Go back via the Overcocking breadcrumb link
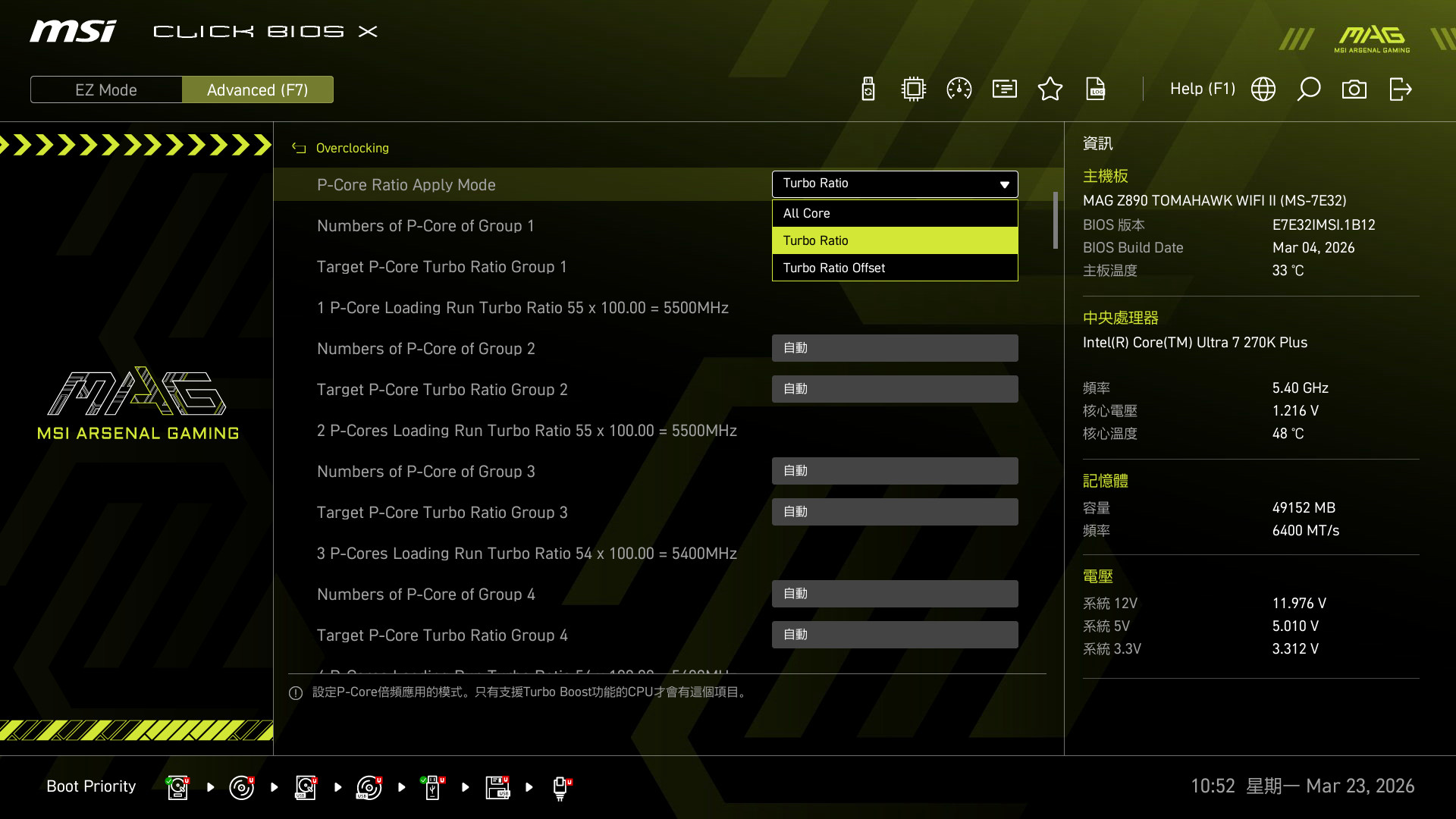The height and width of the screenshot is (819, 1456). point(352,148)
